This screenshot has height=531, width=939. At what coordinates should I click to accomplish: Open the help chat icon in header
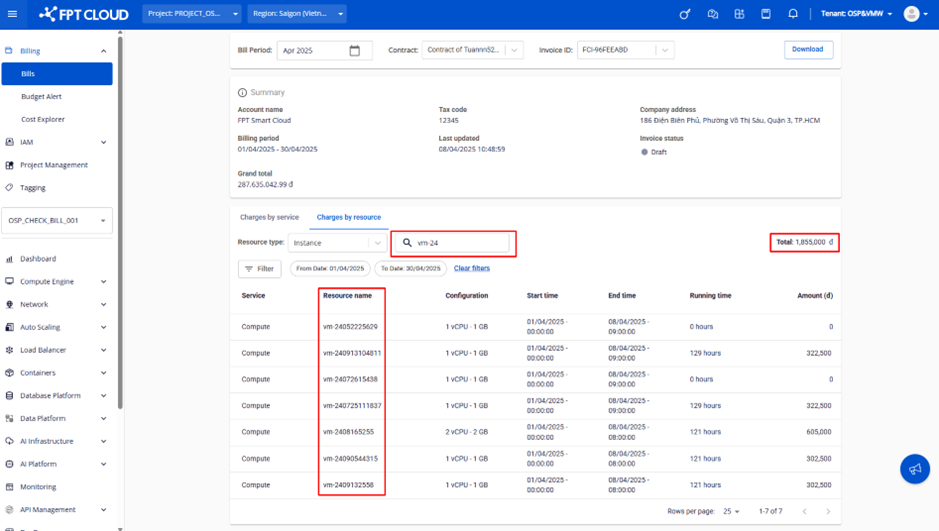pyautogui.click(x=713, y=14)
